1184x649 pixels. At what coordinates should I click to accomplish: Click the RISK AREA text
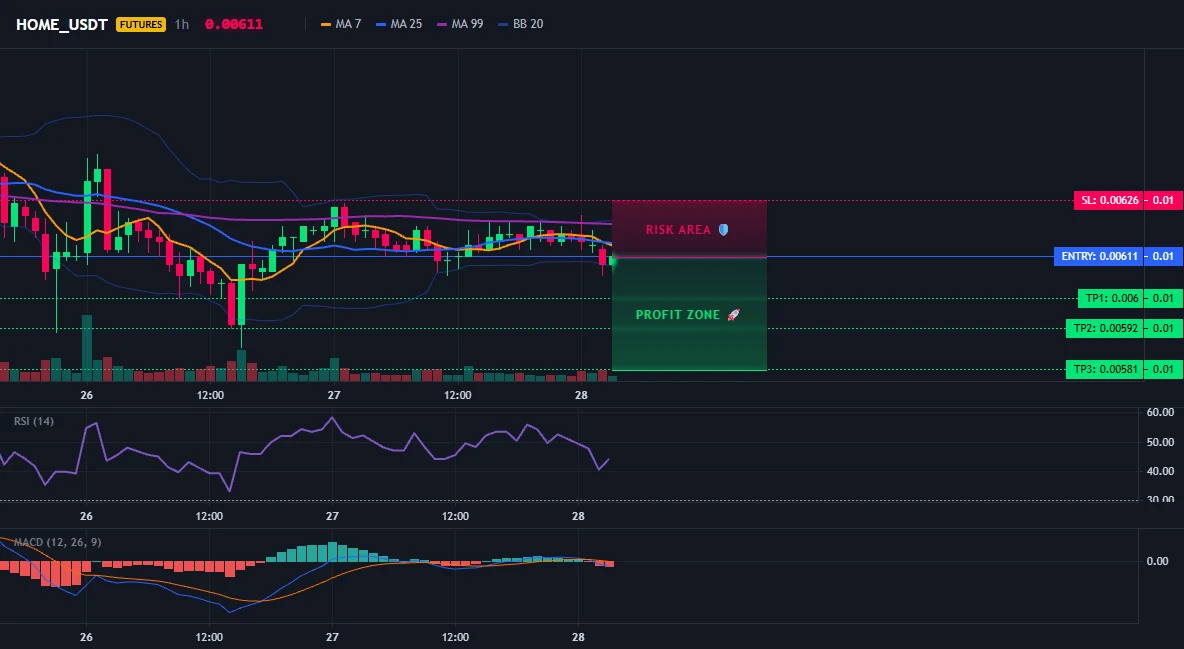tap(678, 230)
